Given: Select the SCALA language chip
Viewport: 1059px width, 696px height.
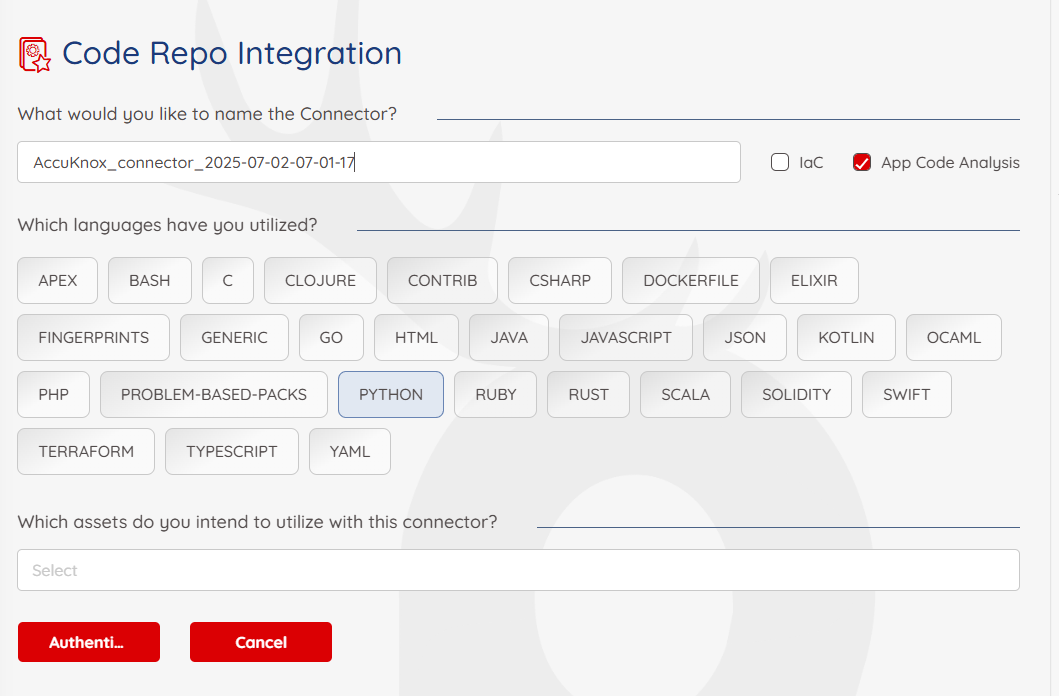Looking at the screenshot, I should click(686, 394).
